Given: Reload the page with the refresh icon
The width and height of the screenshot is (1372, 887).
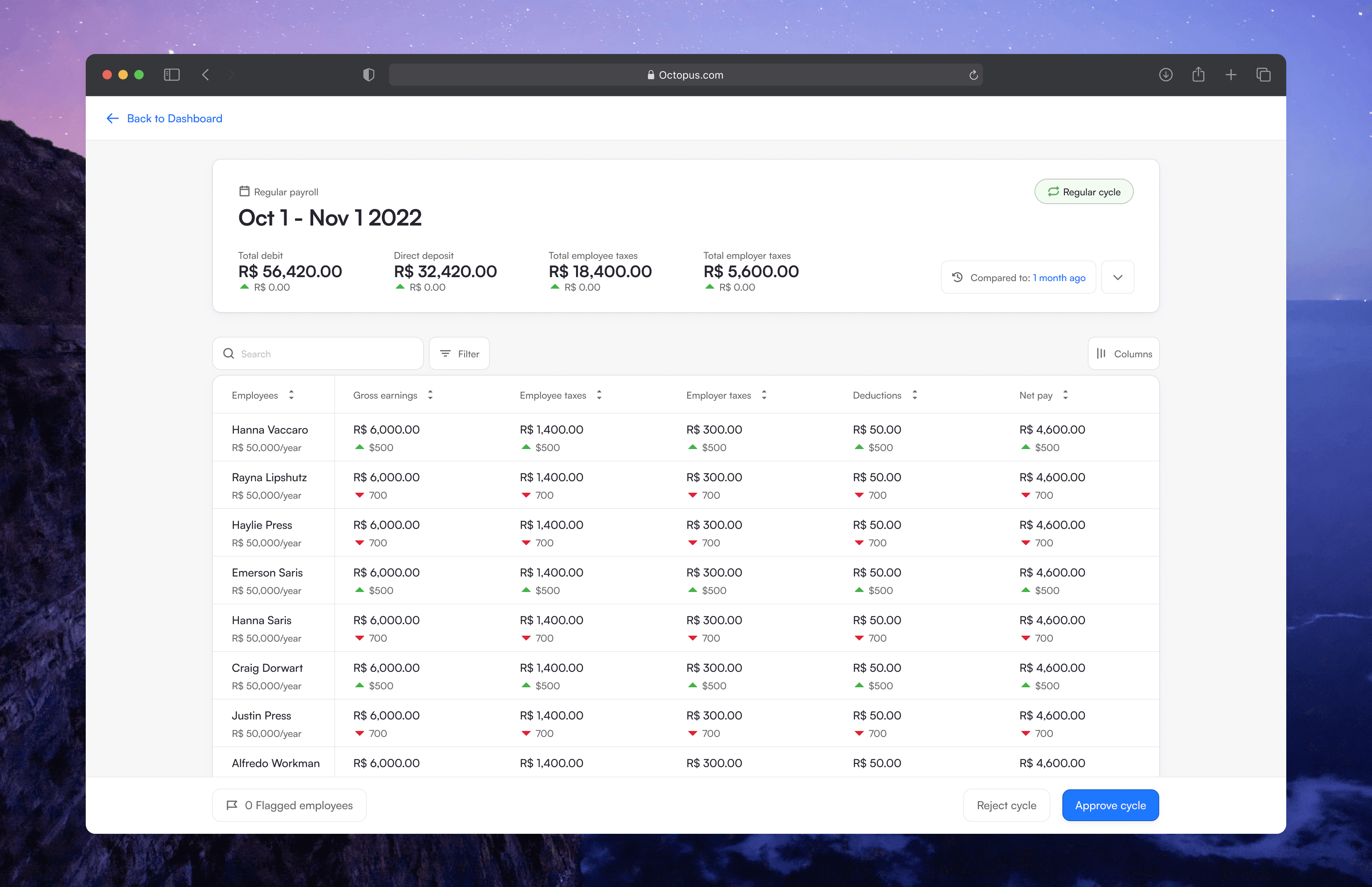Looking at the screenshot, I should click(x=973, y=75).
